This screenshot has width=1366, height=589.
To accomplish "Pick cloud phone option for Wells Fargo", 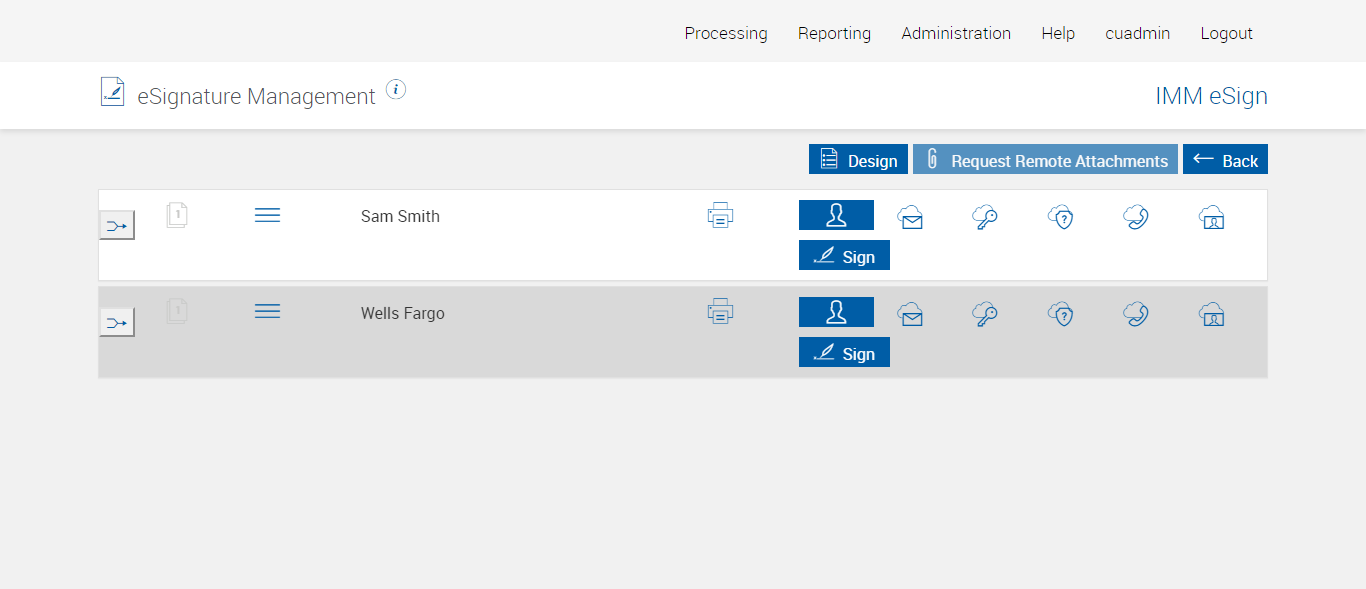I will [1135, 314].
